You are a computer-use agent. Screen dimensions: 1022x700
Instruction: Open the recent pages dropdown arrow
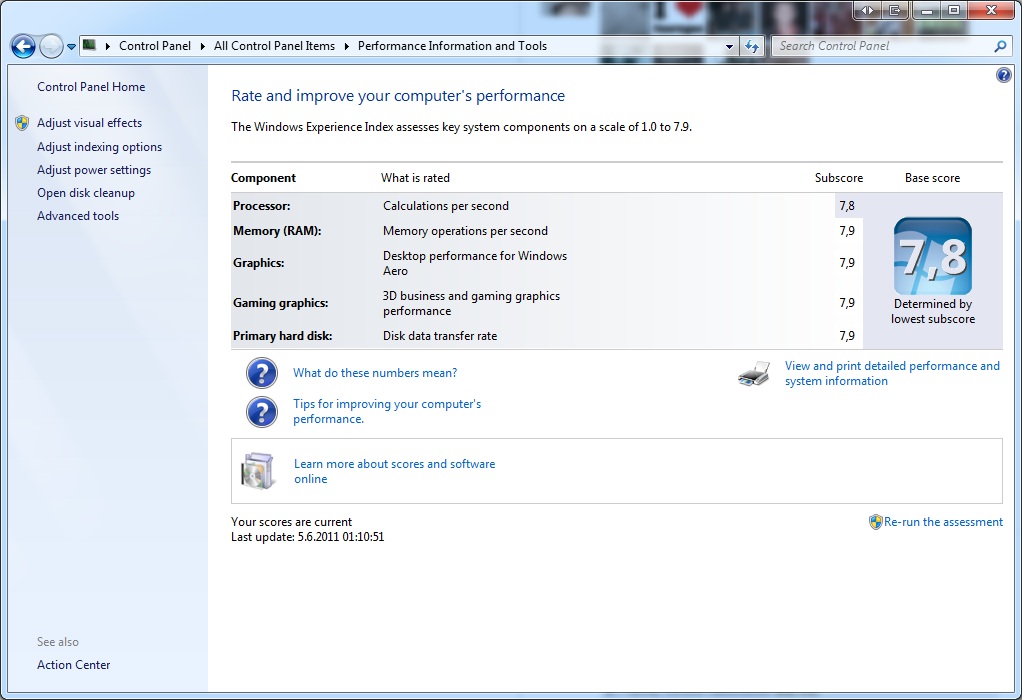point(72,47)
